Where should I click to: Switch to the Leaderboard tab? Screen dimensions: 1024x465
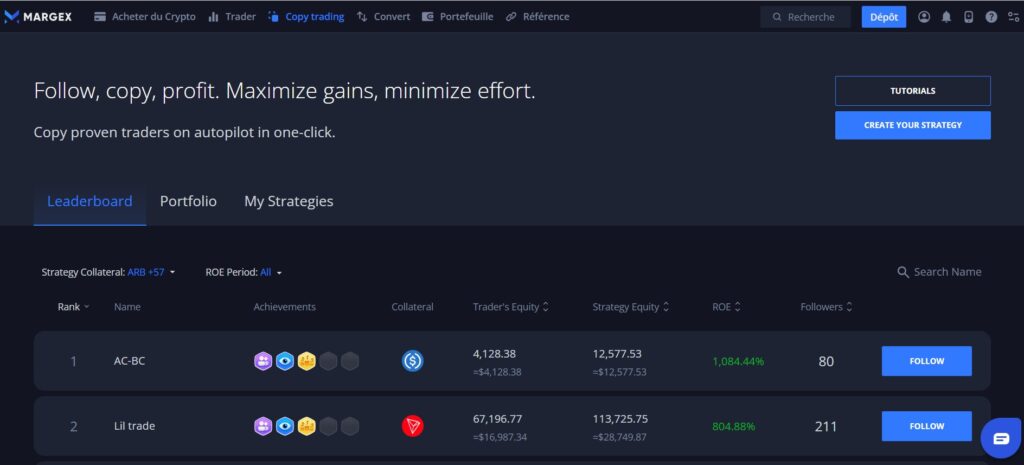[89, 201]
